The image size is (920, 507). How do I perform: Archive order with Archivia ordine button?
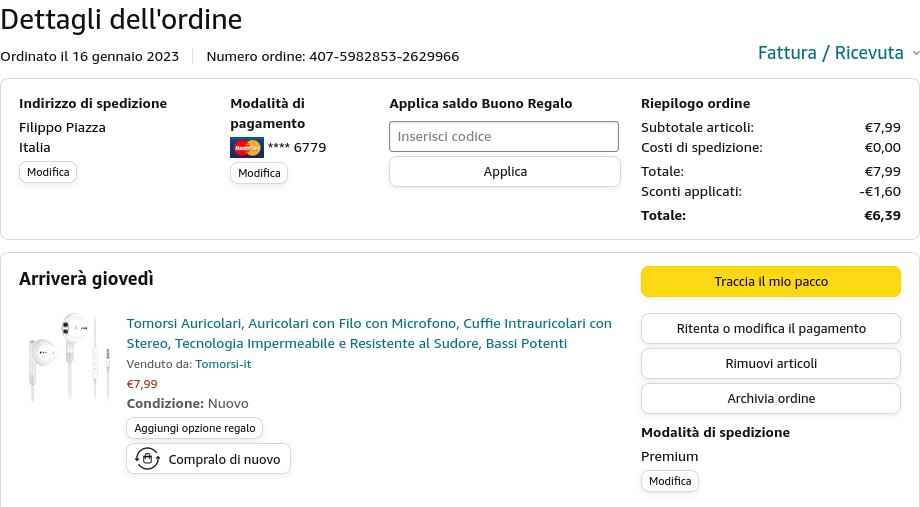point(770,398)
